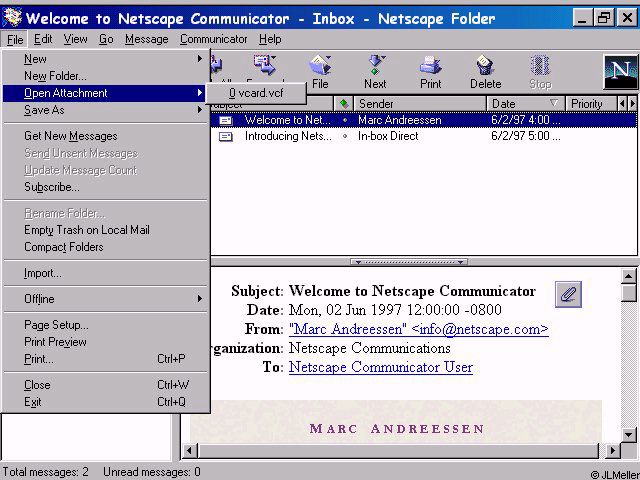Click the Print toolbar icon
The width and height of the screenshot is (640, 480).
[x=430, y=65]
